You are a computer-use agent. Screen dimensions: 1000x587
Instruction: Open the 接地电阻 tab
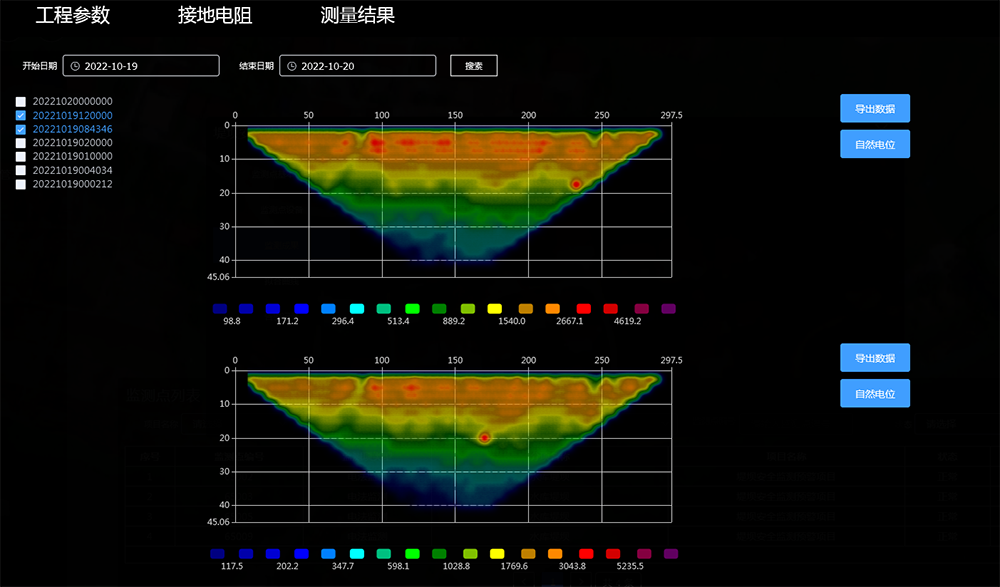[215, 16]
